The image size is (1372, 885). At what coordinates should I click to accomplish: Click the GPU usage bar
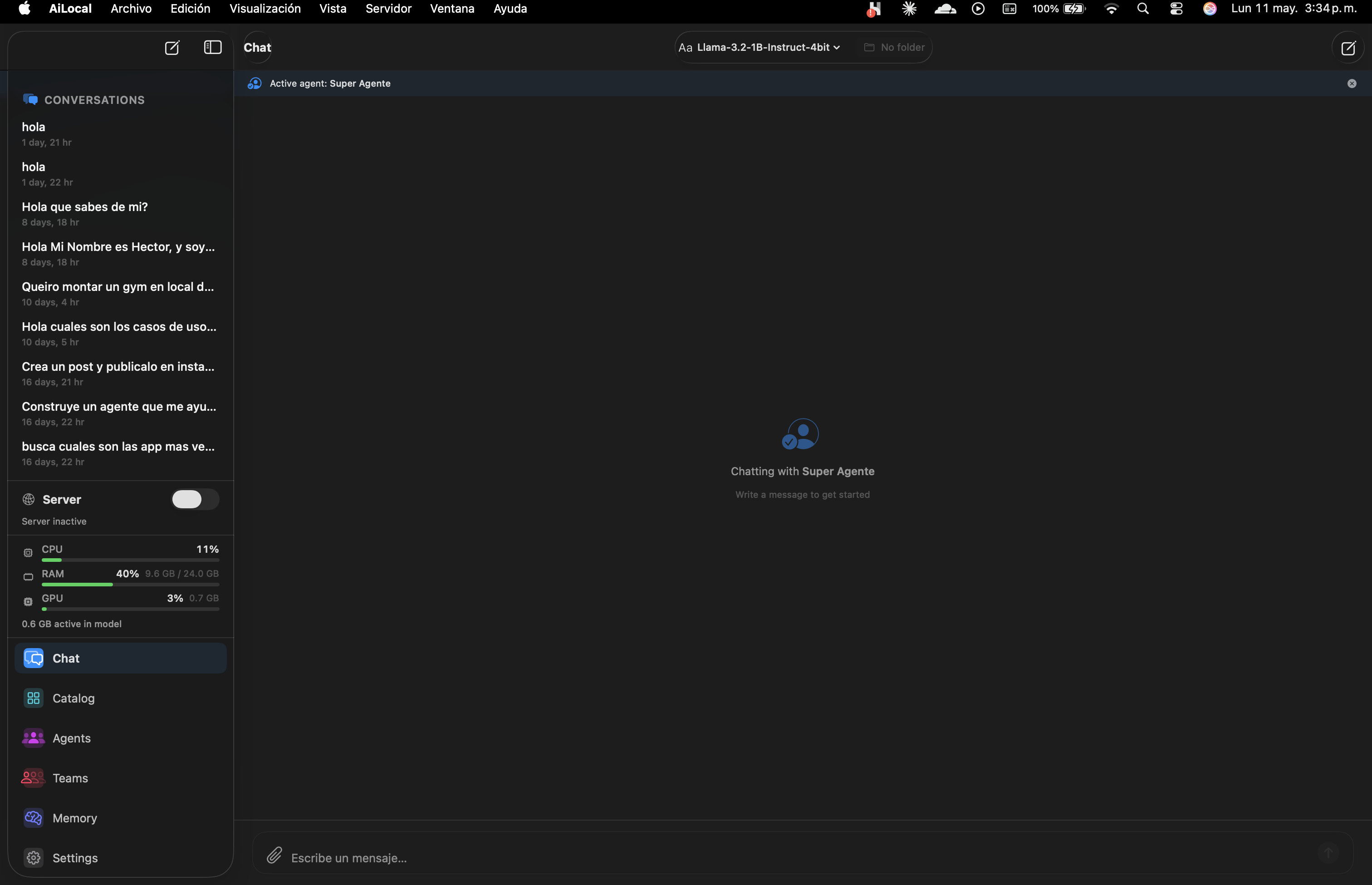coord(130,609)
